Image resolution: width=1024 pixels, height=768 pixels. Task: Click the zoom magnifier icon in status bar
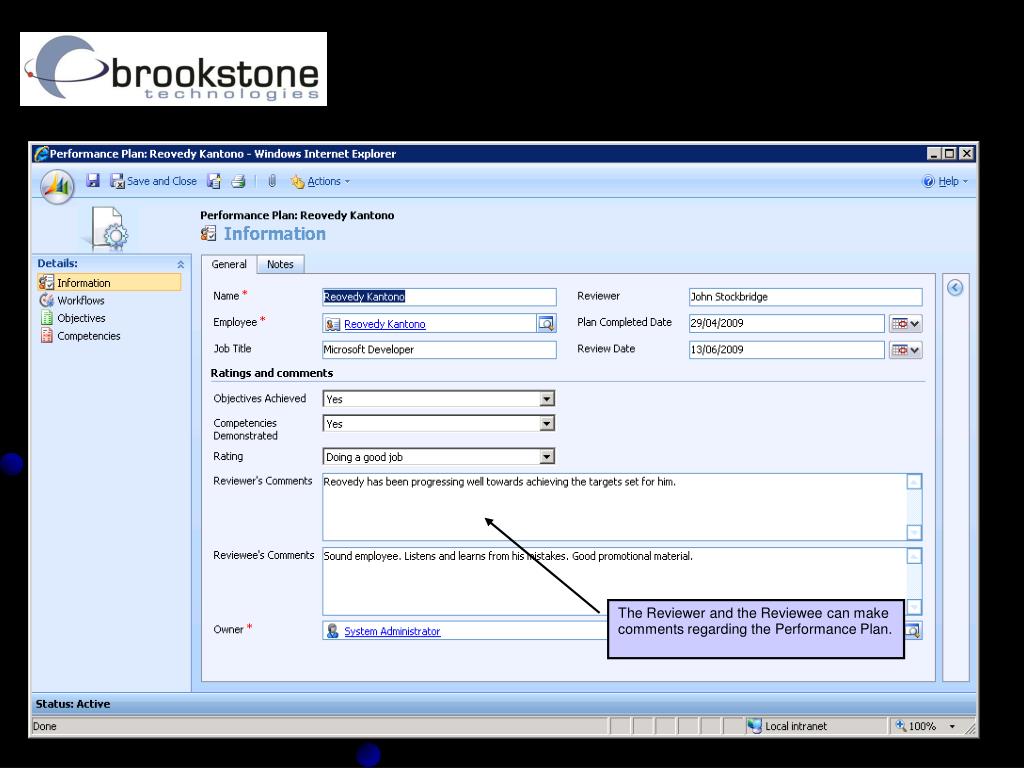pos(901,726)
